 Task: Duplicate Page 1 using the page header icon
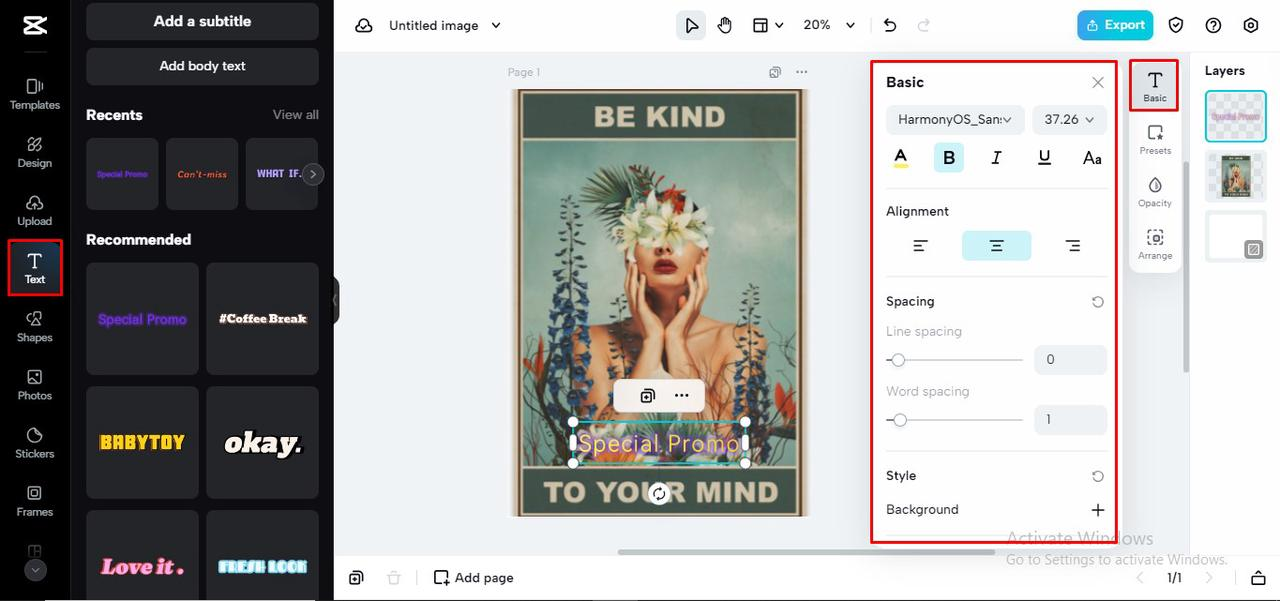(x=775, y=72)
